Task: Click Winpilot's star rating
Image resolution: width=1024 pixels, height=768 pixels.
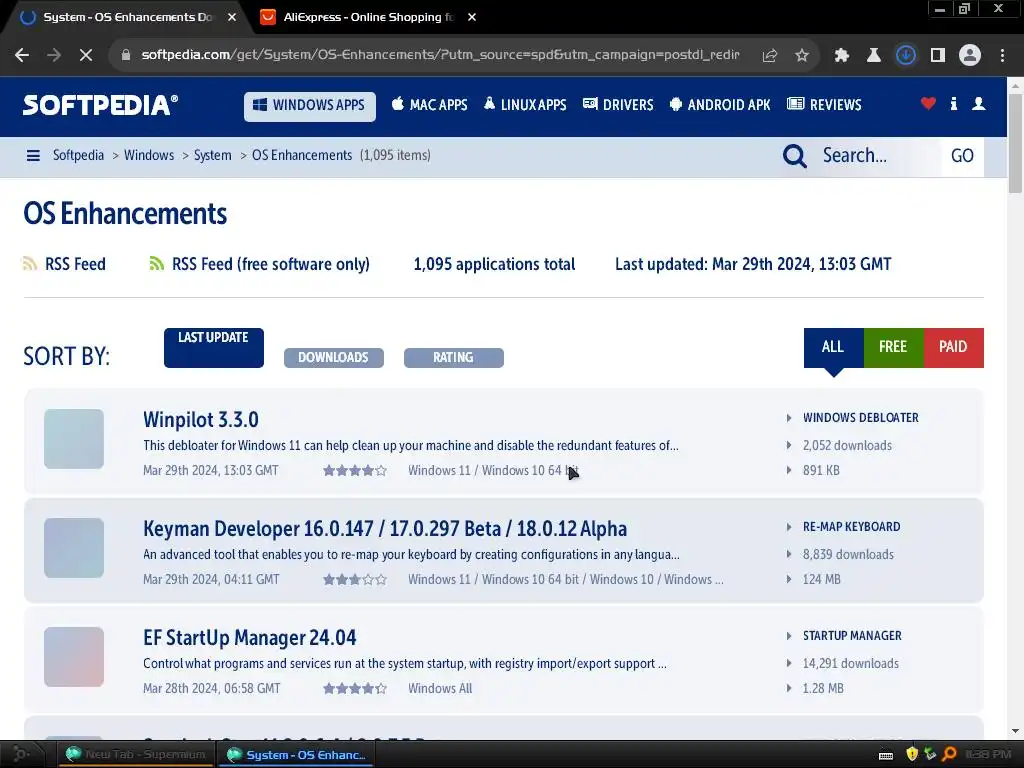Action: click(x=355, y=470)
